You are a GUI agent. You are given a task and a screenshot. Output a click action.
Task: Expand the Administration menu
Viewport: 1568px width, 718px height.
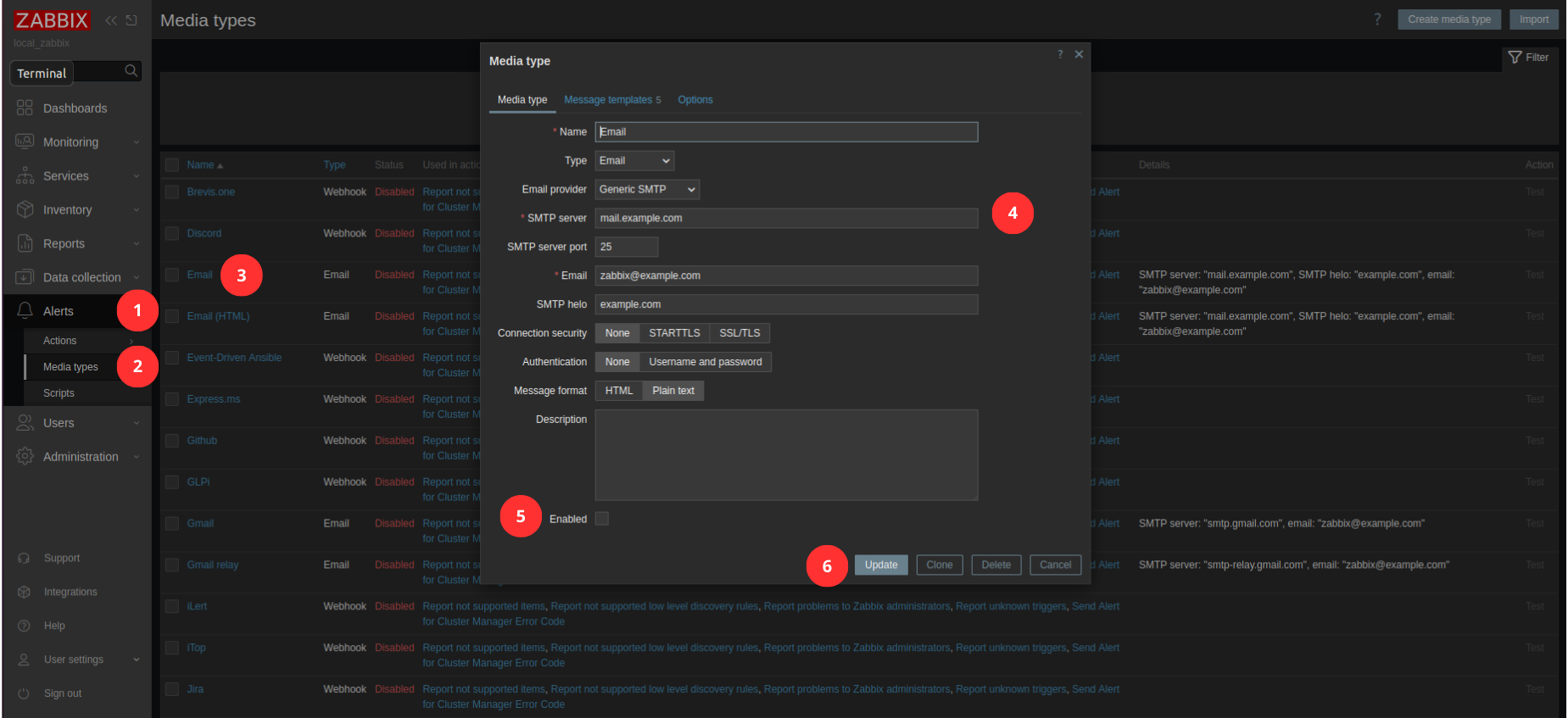(x=137, y=457)
